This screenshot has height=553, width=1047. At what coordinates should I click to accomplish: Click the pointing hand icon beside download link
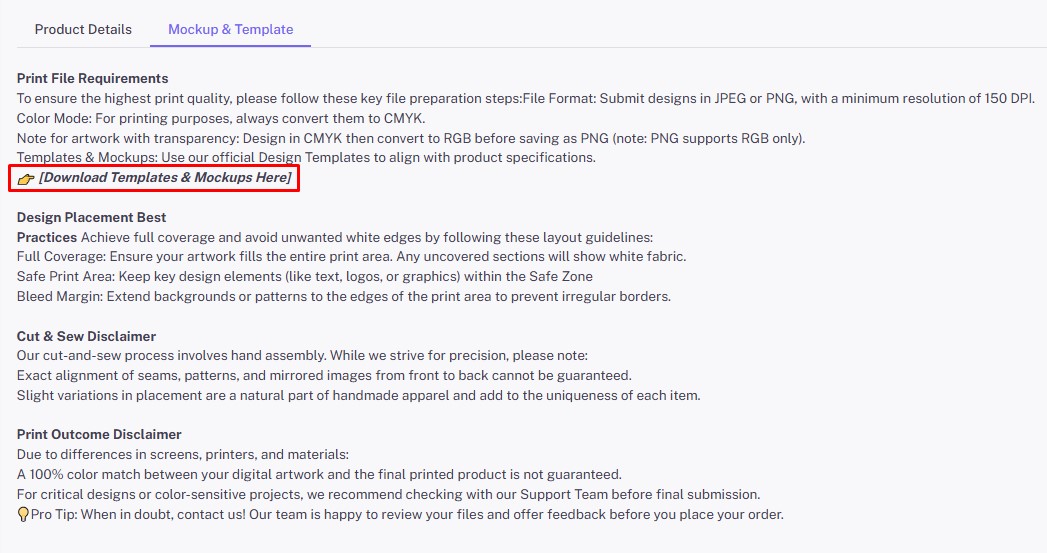coord(25,179)
